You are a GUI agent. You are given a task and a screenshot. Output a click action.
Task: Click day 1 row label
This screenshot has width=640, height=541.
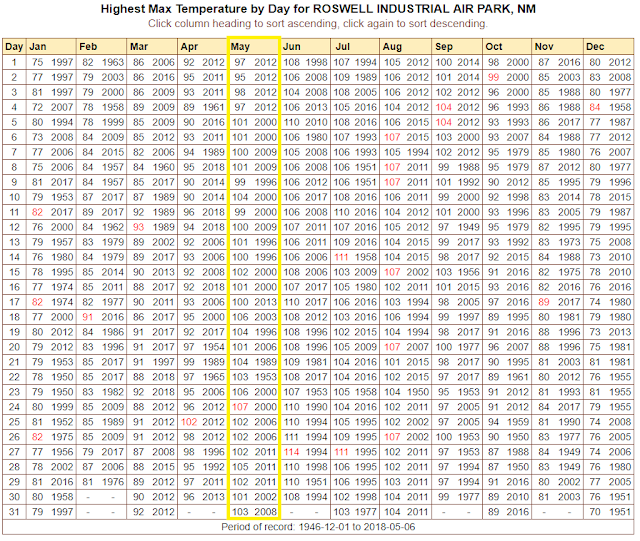click(14, 62)
